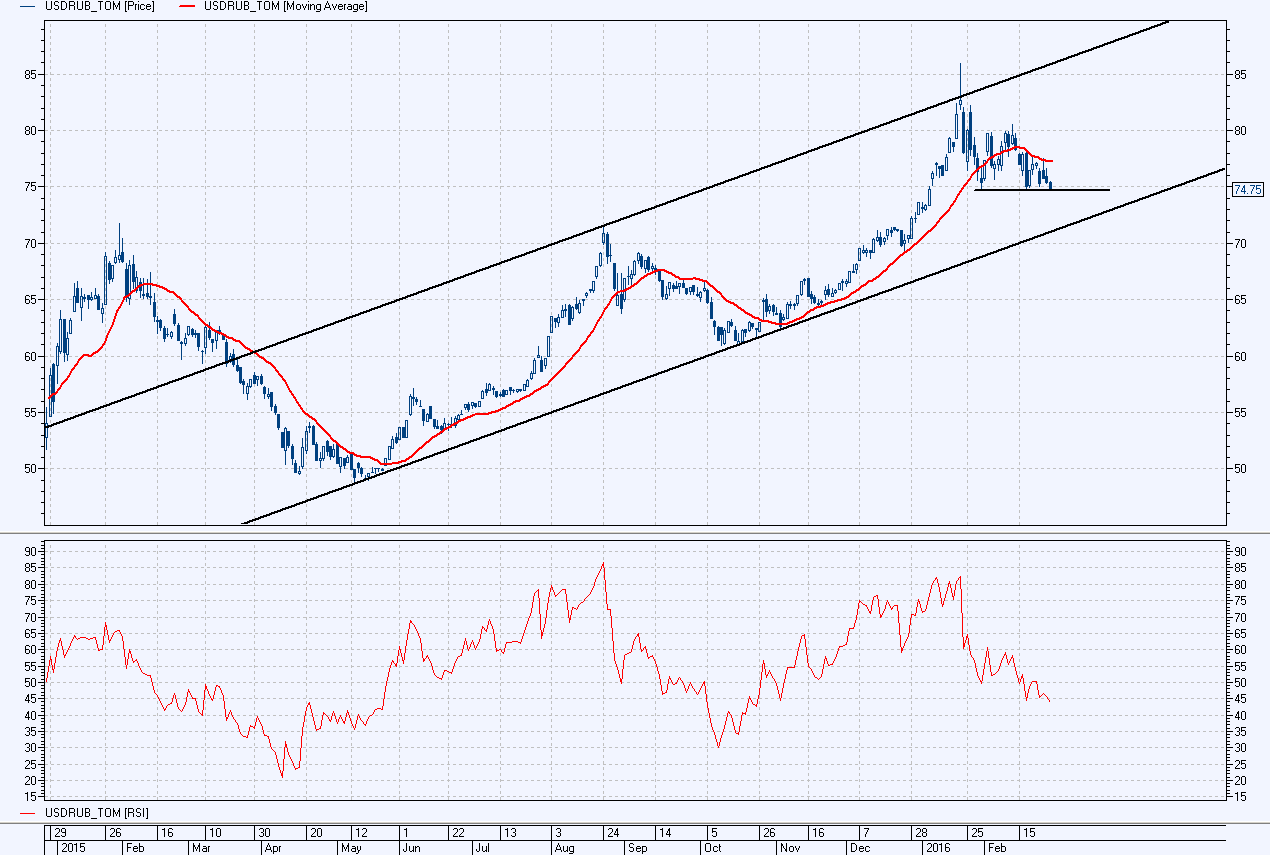Click 70 on the price chart's right axis

[1238, 243]
